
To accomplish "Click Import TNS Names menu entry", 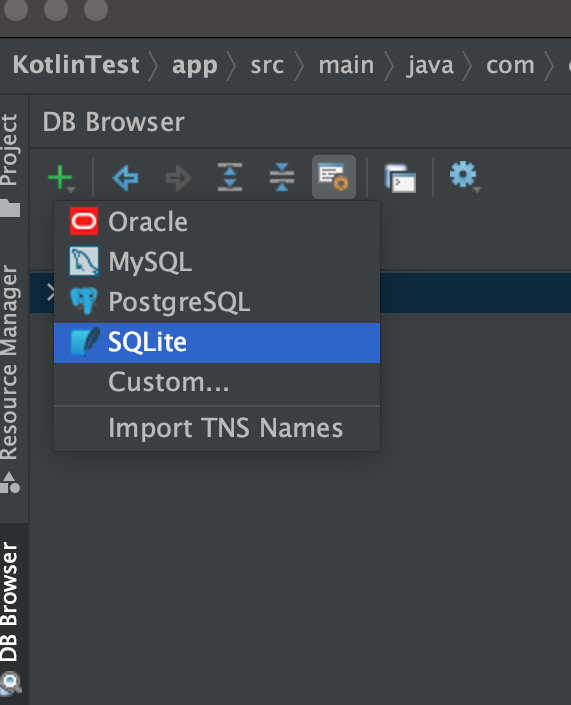I will pos(217,428).
